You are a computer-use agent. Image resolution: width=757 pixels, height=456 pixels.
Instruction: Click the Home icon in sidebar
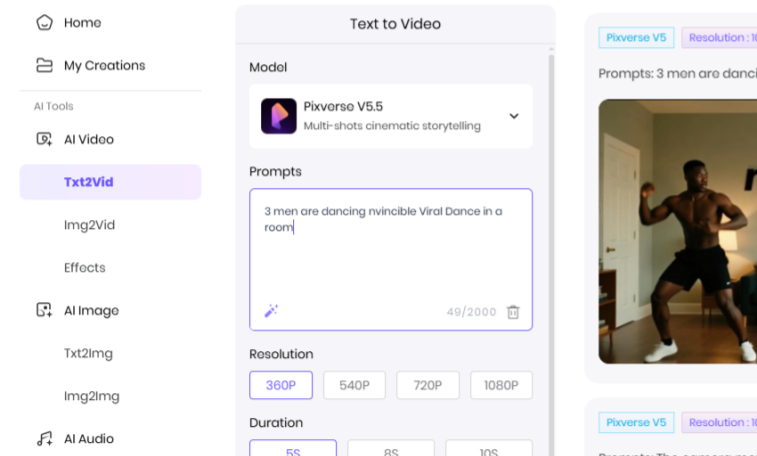(x=44, y=22)
